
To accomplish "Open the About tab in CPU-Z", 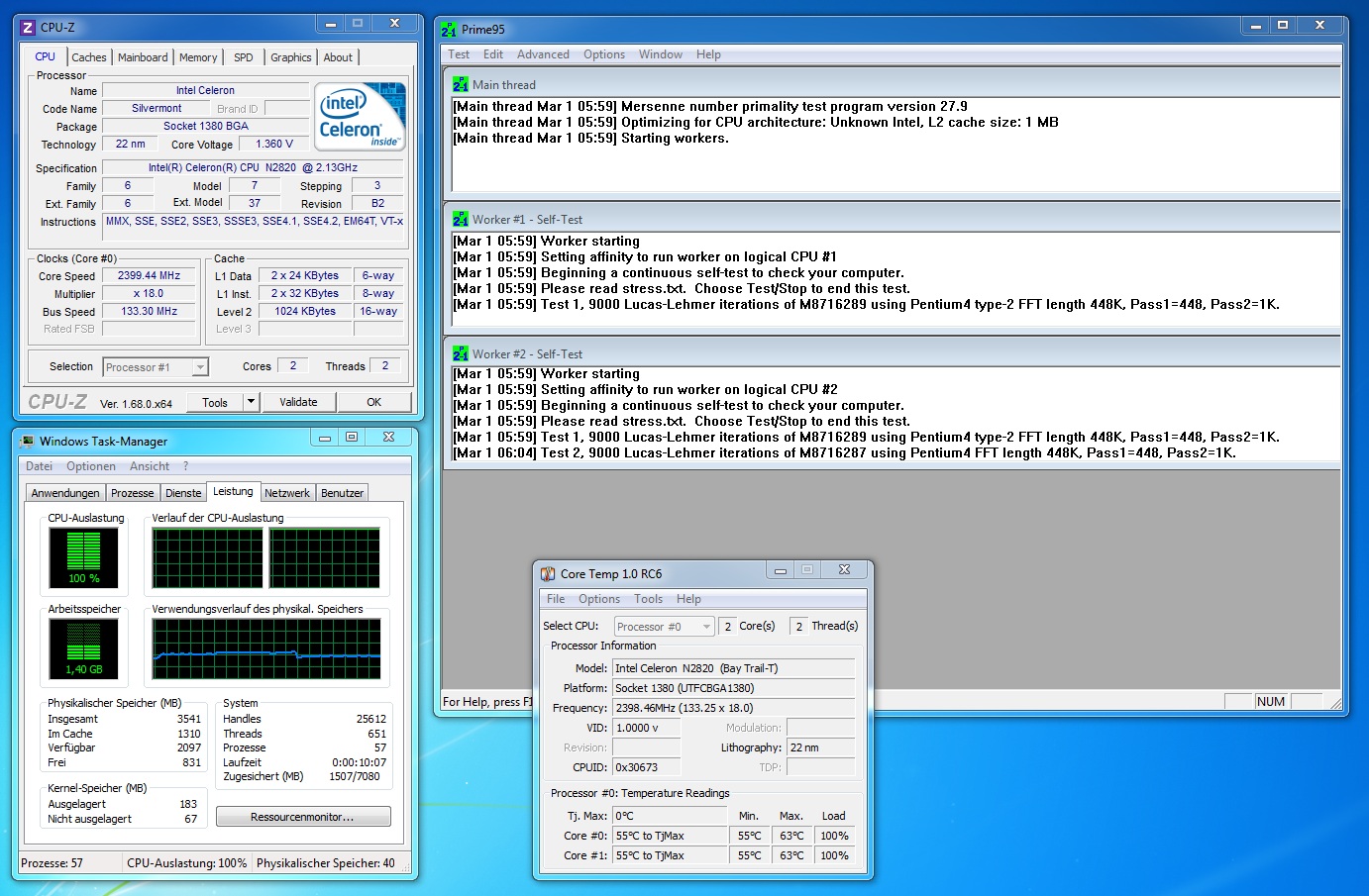I will click(338, 57).
